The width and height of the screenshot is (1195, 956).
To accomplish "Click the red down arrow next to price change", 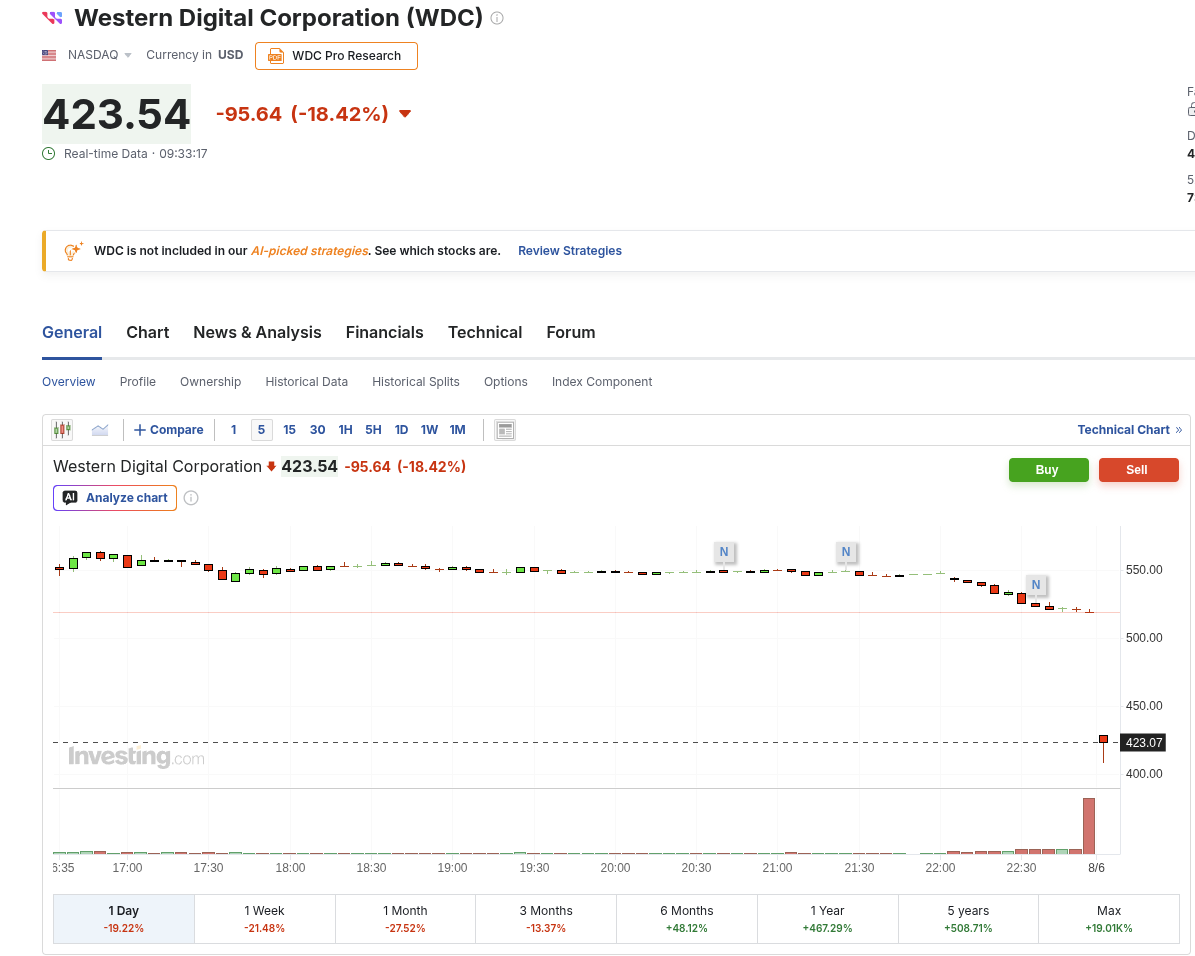I will click(405, 114).
